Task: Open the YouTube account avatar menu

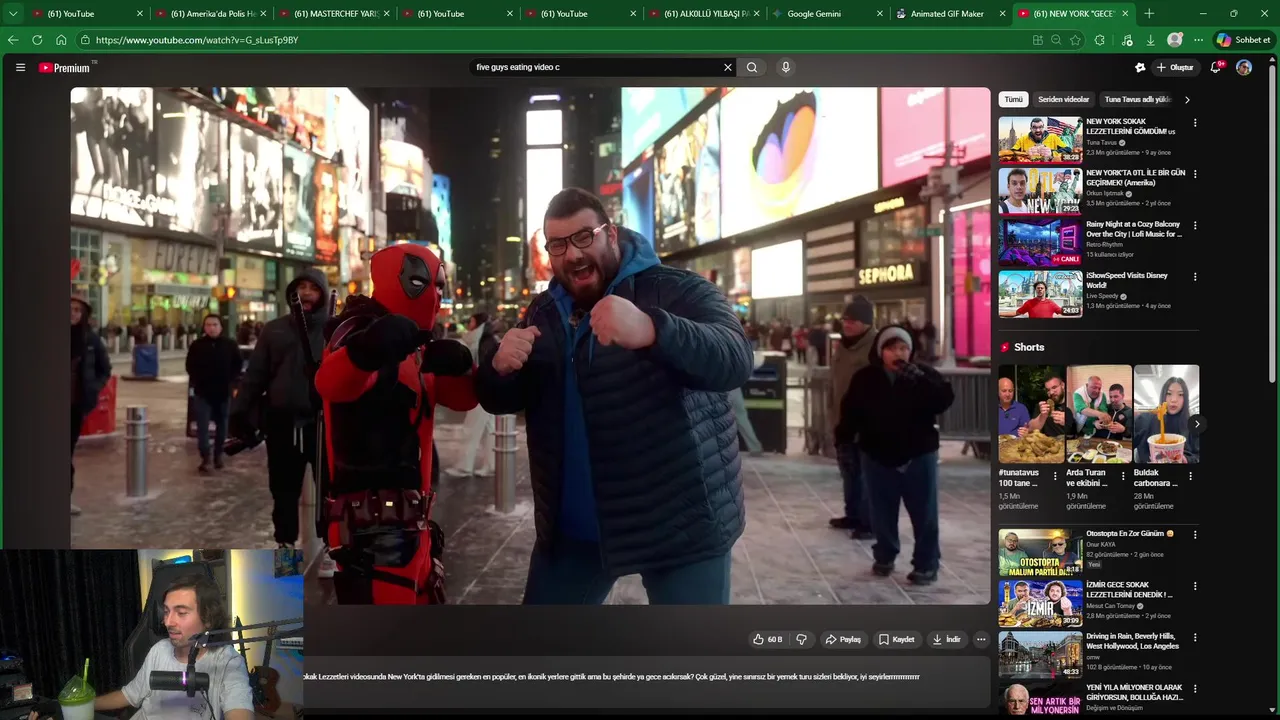Action: tap(1244, 67)
